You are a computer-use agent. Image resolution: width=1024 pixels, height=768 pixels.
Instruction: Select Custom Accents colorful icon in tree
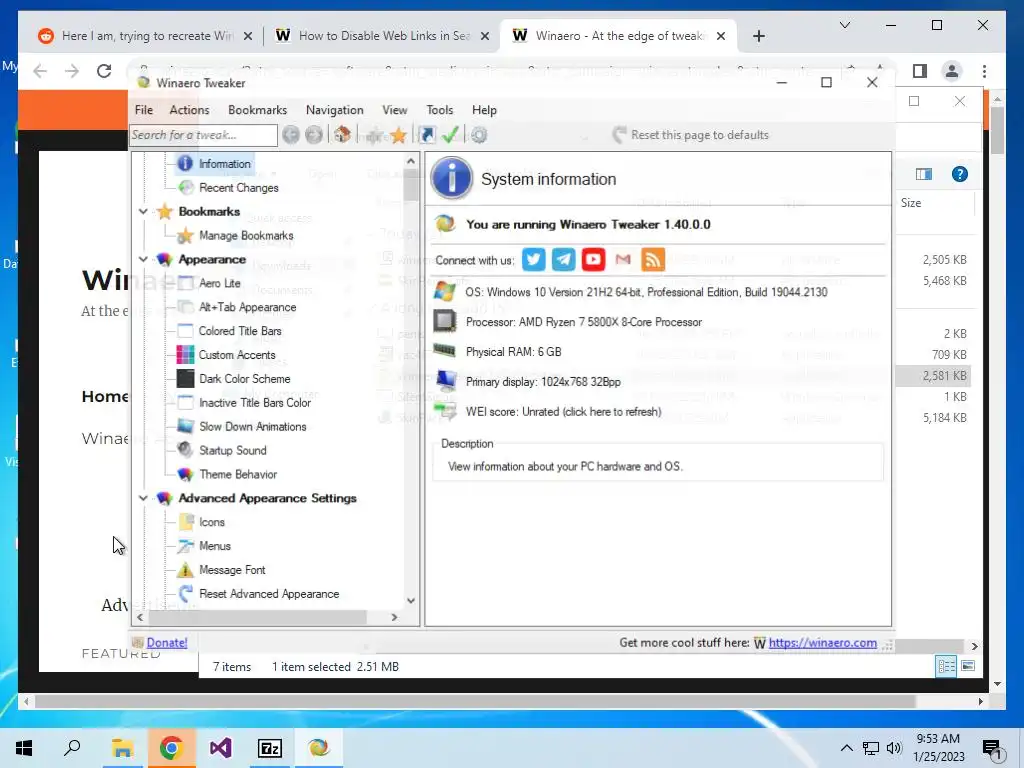click(x=185, y=355)
